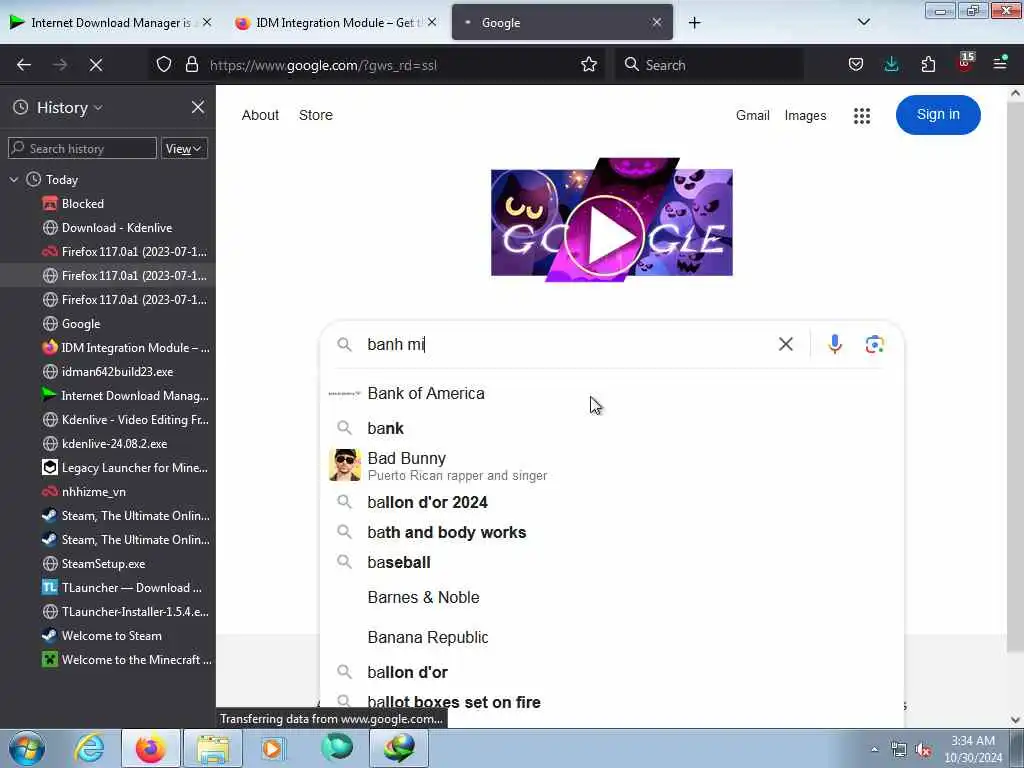Open About link

[x=260, y=115]
